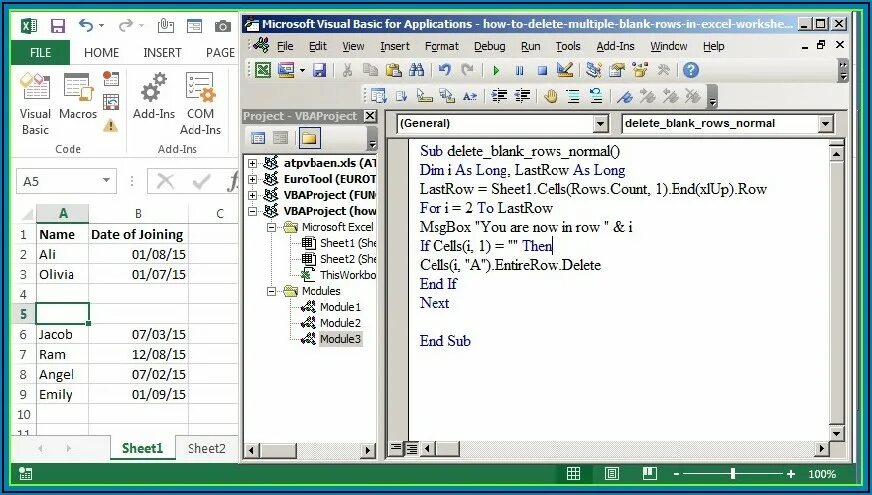
Task: Open the (General) object dropdown
Action: click(x=600, y=123)
